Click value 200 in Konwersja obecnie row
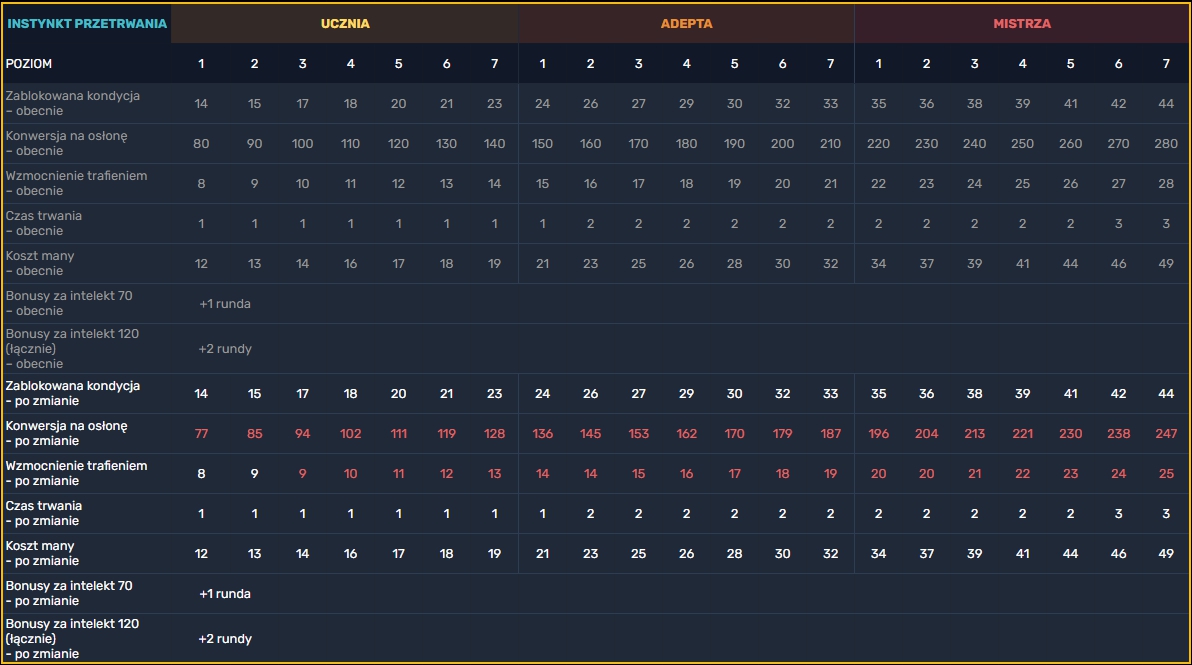This screenshot has width=1192, height=665. (782, 144)
